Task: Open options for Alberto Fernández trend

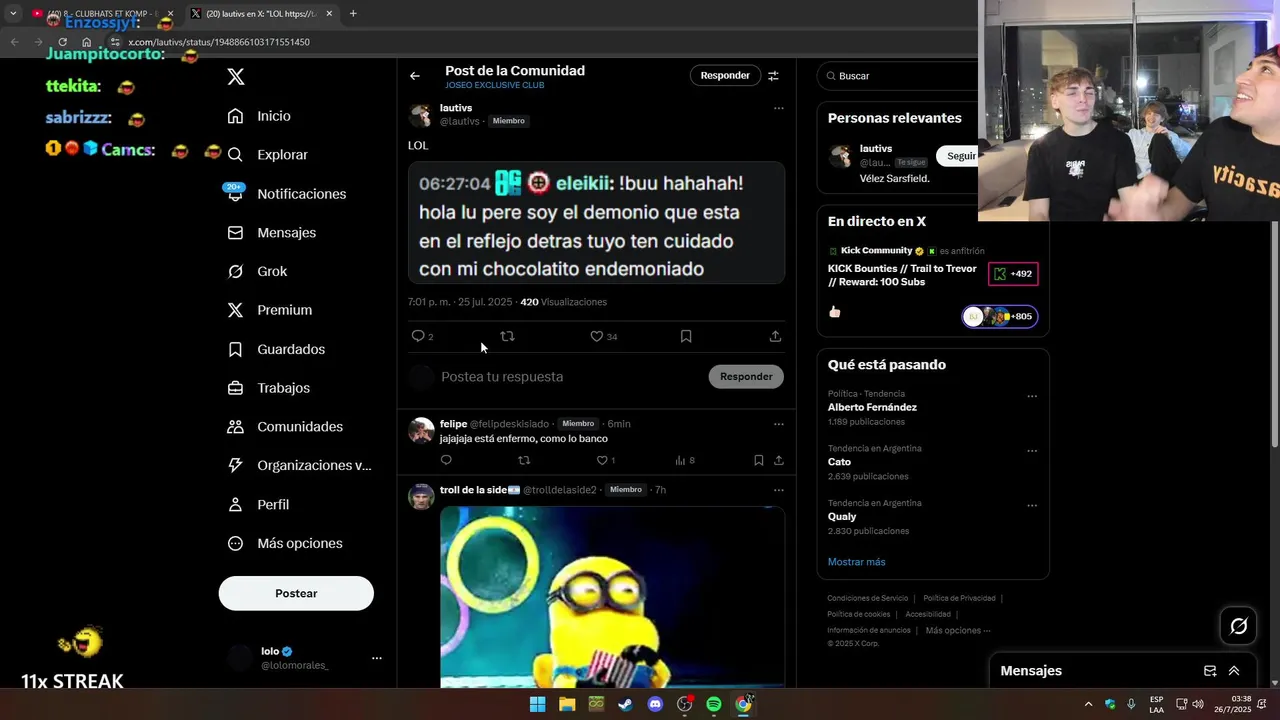Action: point(1032,396)
